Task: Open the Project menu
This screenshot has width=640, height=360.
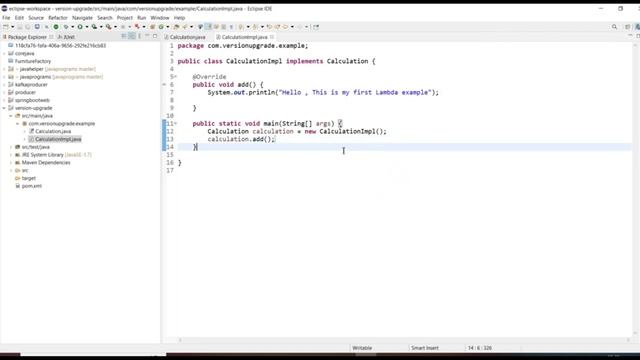Action: (124, 18)
